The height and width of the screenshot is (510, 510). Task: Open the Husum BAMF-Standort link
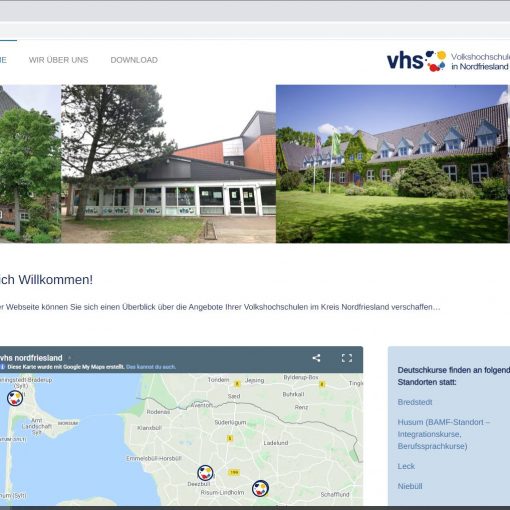point(443,434)
